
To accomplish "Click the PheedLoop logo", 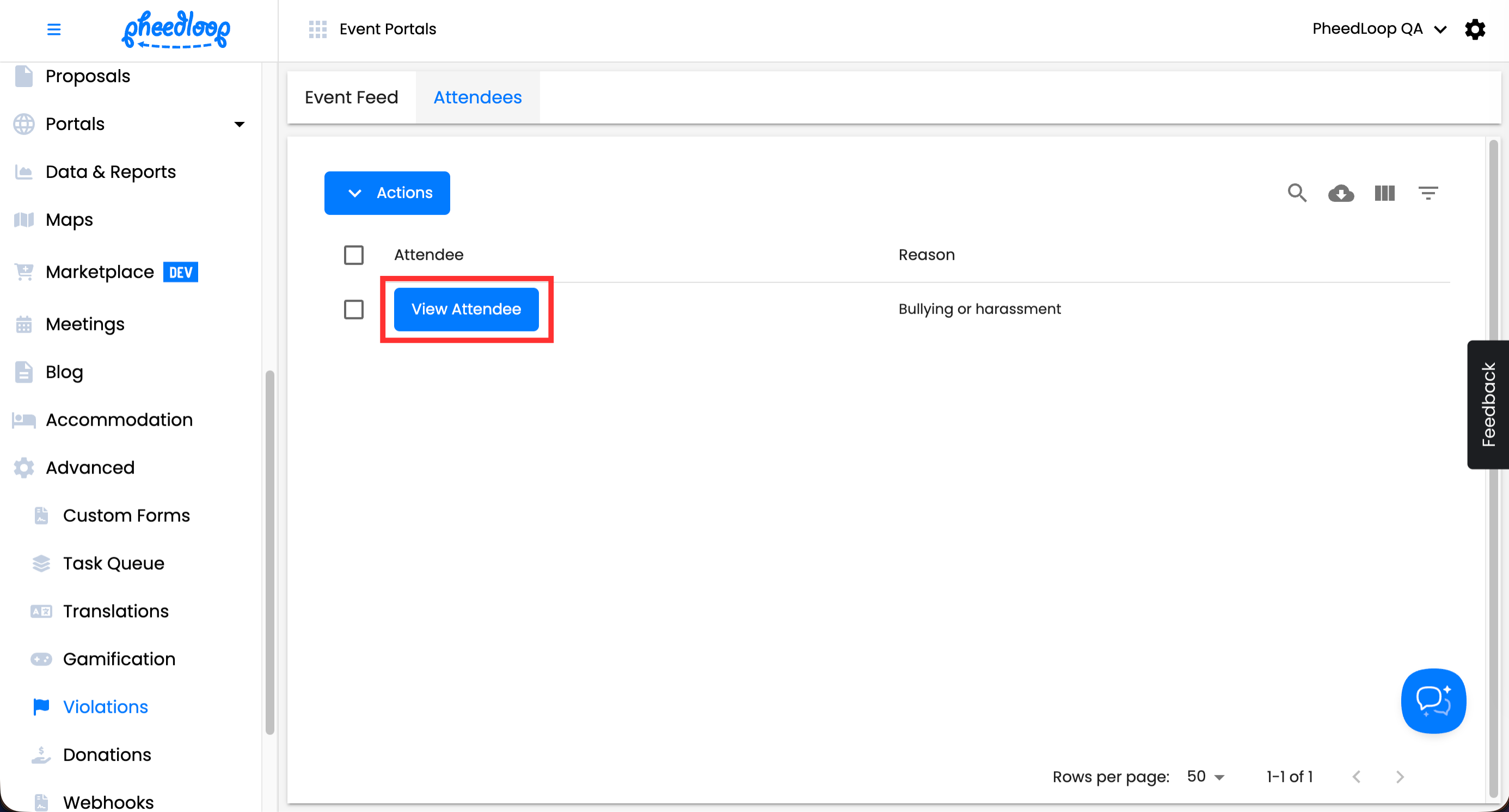I will pos(176,29).
